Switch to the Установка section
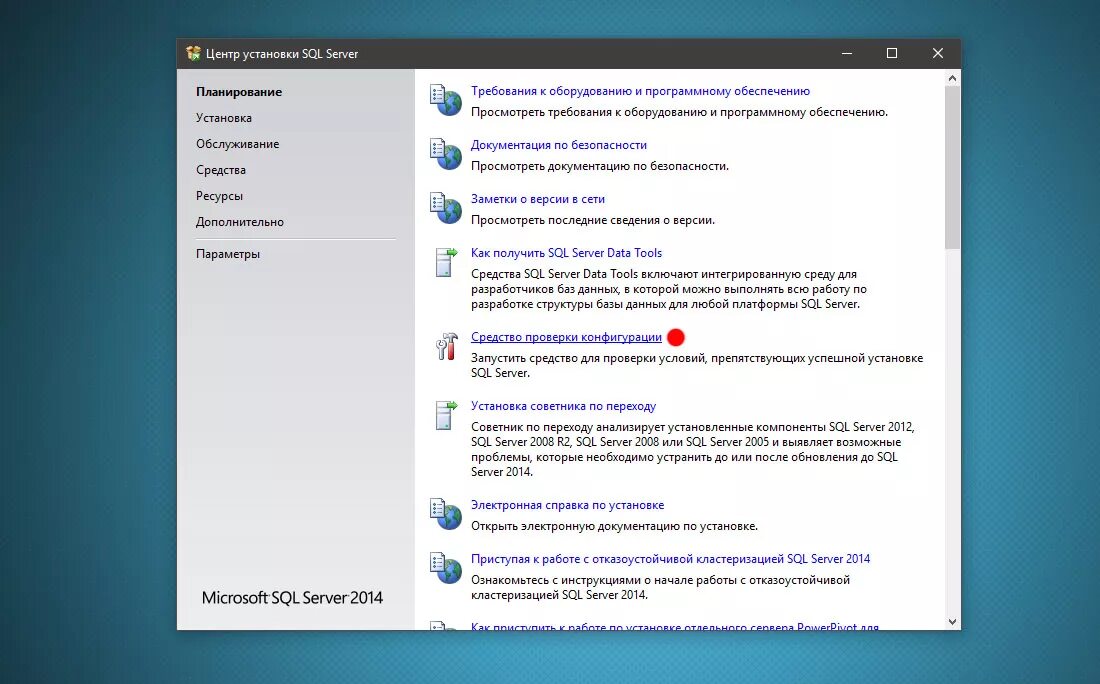1100x684 pixels. point(224,118)
